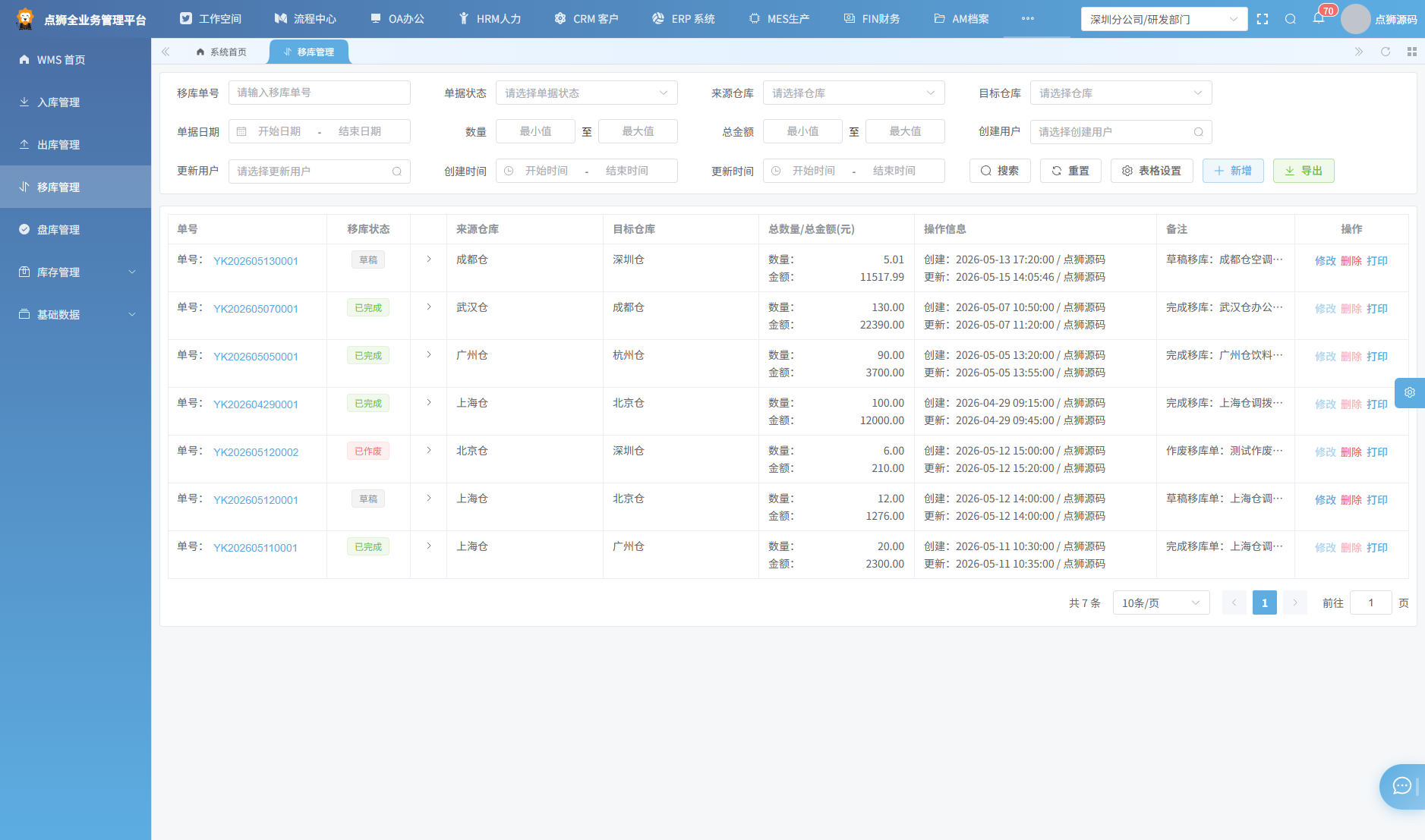Click search icon inside 更新用户 field
The height and width of the screenshot is (840, 1425).
(397, 171)
